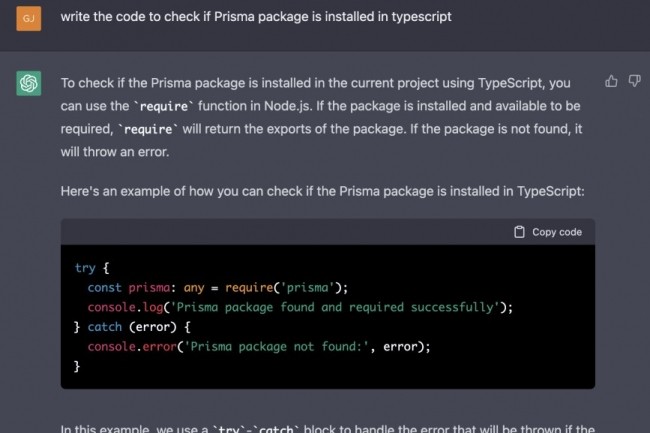Screen dimensions: 650x433
Task: Click the clipboard icon beside Copy code
Action: [x=519, y=232]
